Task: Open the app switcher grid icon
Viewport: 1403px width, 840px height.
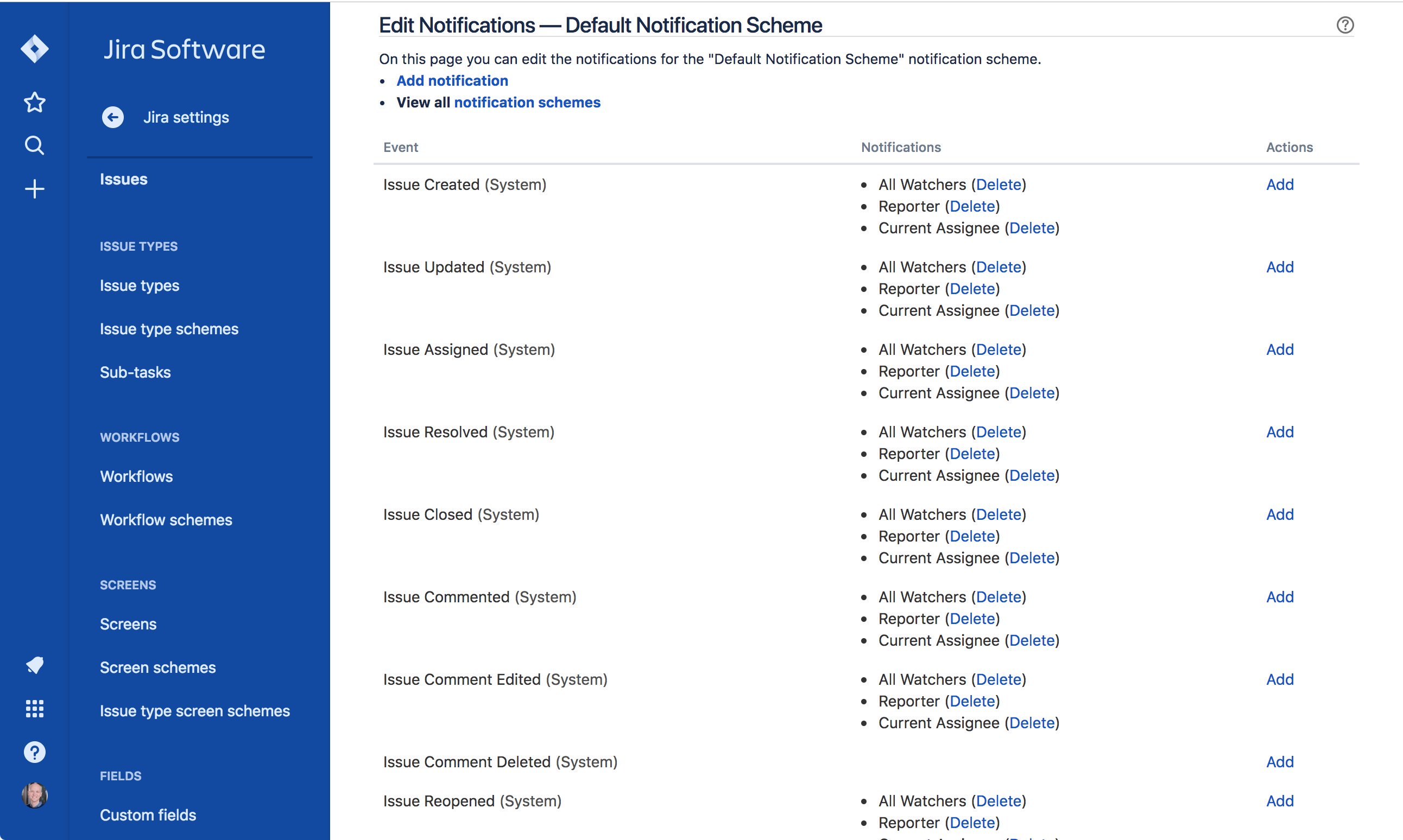Action: (x=34, y=709)
